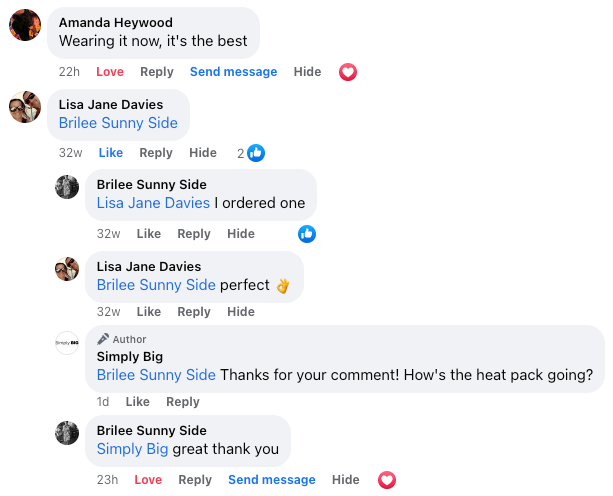613x496 pixels.
Task: Open Amanda Heywood's profile picture
Action: point(25,25)
